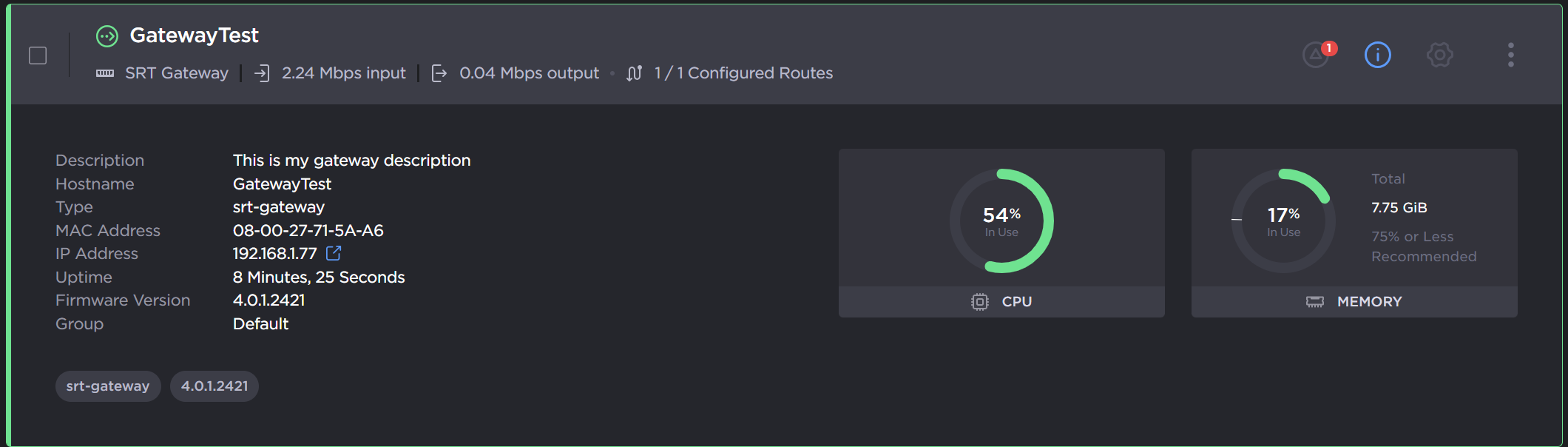Click the 4.0.1.2421 firmware tag
1568x447 pixels.
point(214,386)
